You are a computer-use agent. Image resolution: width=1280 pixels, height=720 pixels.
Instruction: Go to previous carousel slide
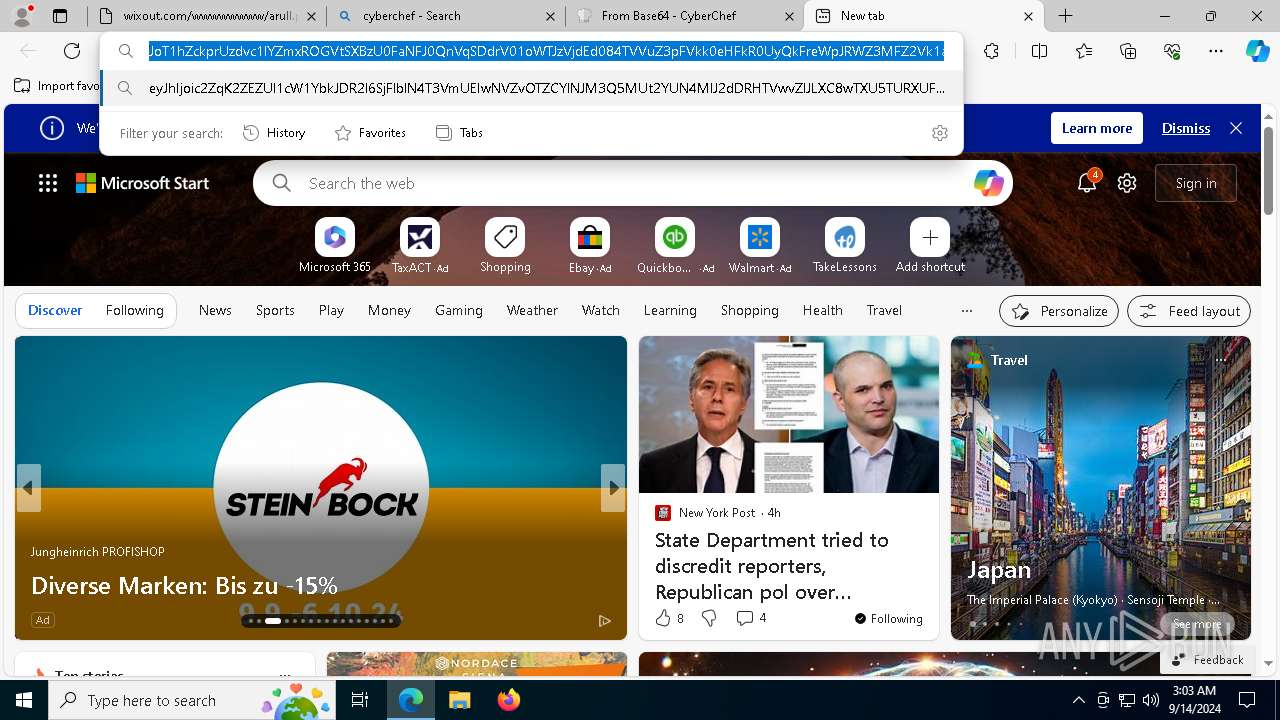28,488
